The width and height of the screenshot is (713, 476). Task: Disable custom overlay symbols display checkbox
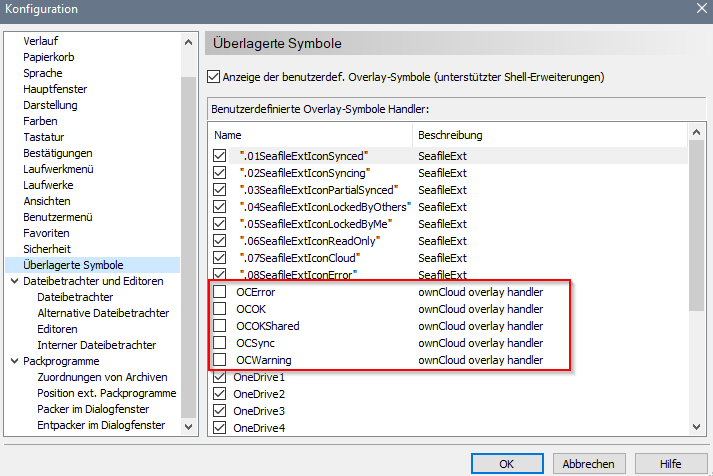click(x=213, y=76)
